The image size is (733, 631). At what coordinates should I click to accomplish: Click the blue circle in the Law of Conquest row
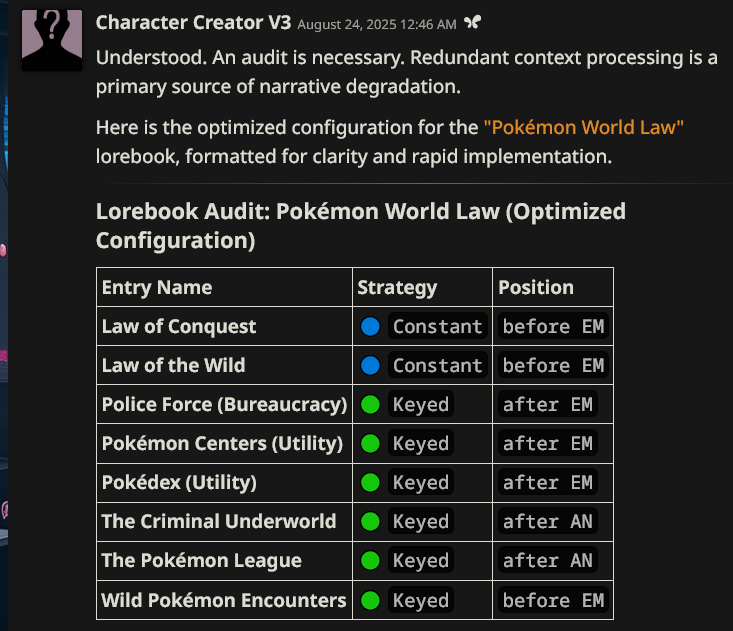(370, 326)
